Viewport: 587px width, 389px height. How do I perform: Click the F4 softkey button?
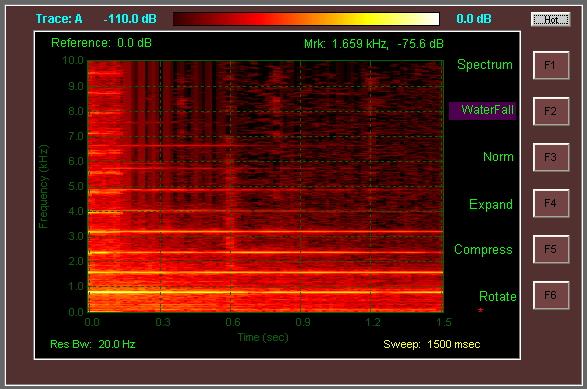tap(551, 203)
